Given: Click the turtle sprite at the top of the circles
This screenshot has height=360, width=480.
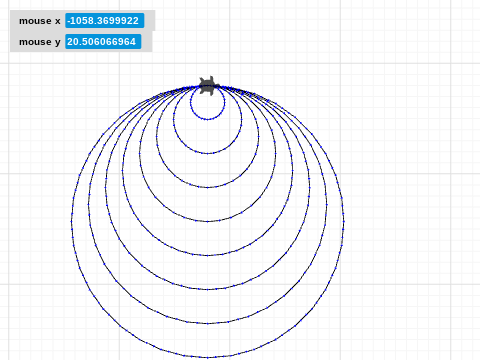Looking at the screenshot, I should coord(209,86).
